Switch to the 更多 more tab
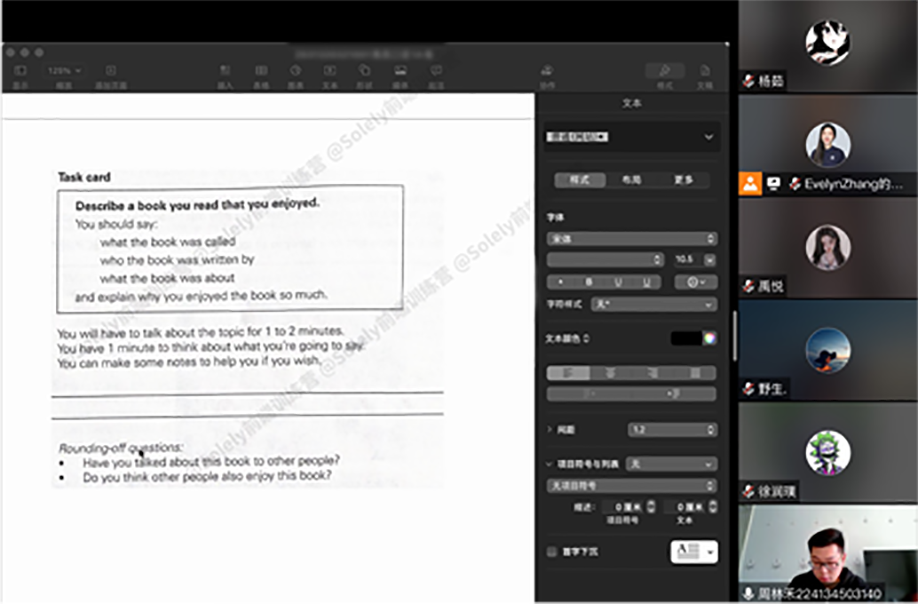This screenshot has height=604, width=918. [x=683, y=180]
